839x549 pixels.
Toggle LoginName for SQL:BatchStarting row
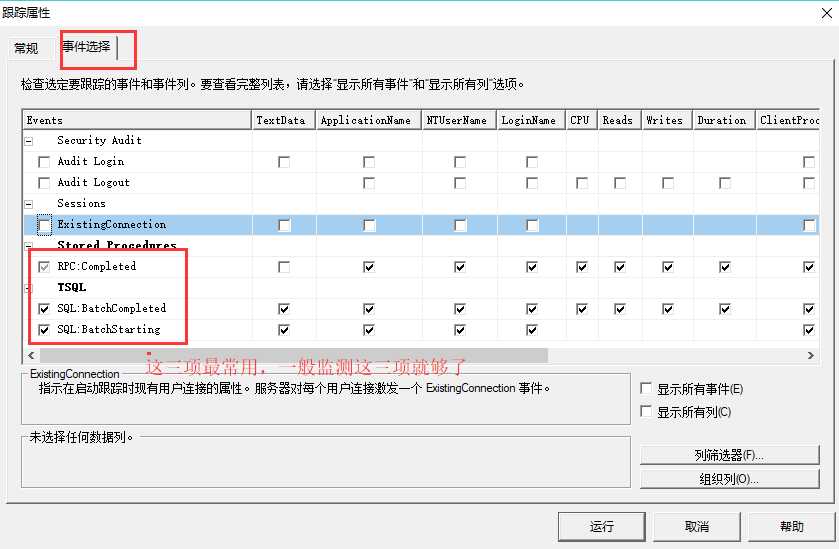click(531, 330)
